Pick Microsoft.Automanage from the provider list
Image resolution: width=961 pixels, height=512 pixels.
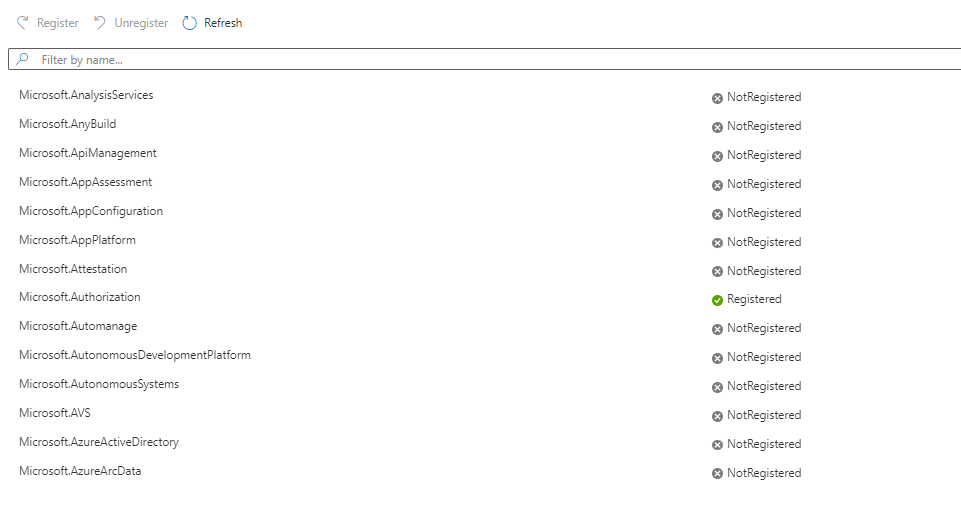[x=78, y=326]
